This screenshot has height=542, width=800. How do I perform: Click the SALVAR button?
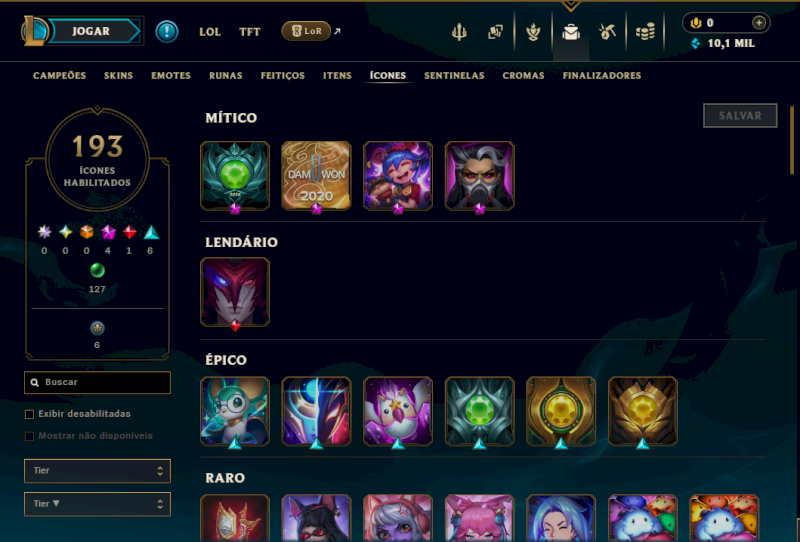(x=740, y=116)
